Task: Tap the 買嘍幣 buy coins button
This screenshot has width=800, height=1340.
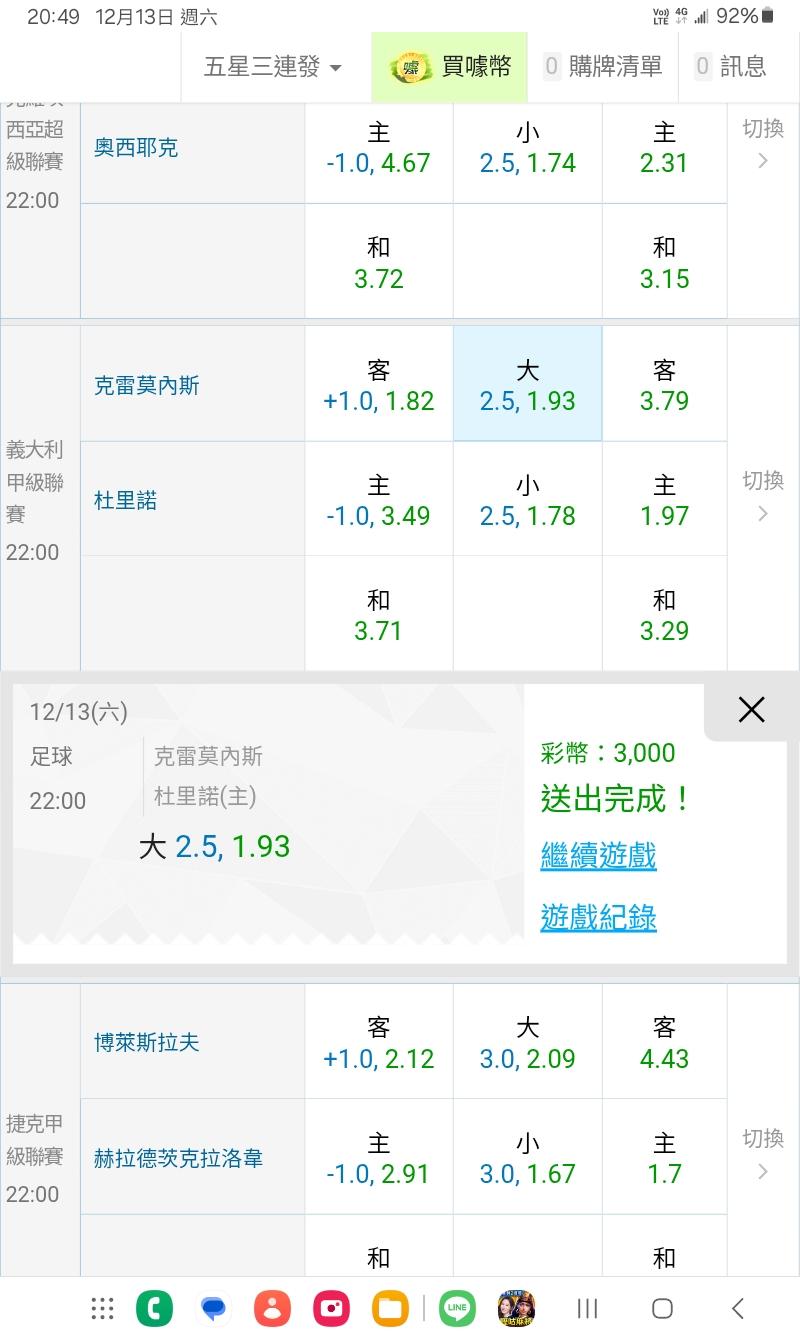Action: [x=450, y=67]
